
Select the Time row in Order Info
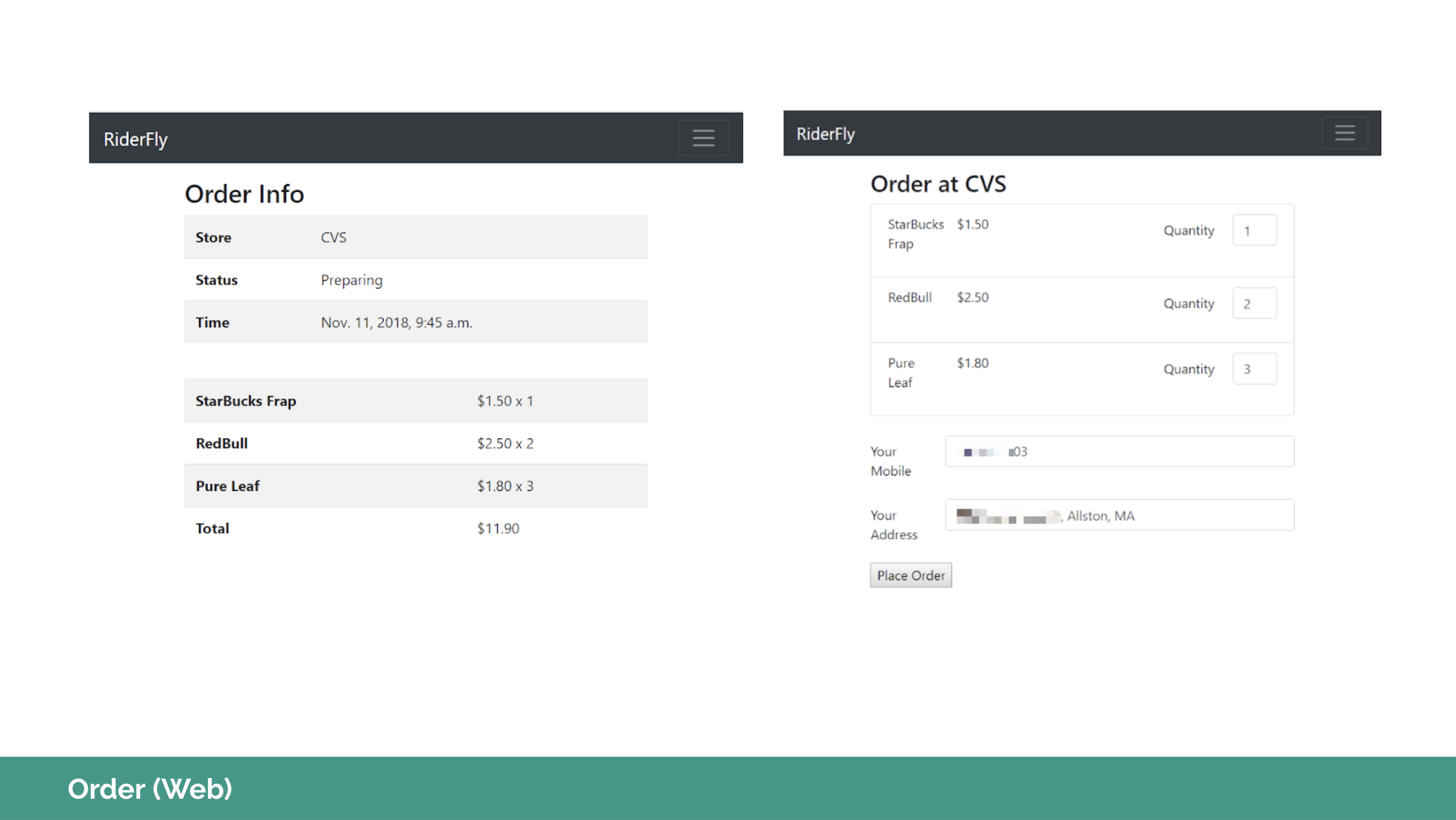[x=415, y=322]
